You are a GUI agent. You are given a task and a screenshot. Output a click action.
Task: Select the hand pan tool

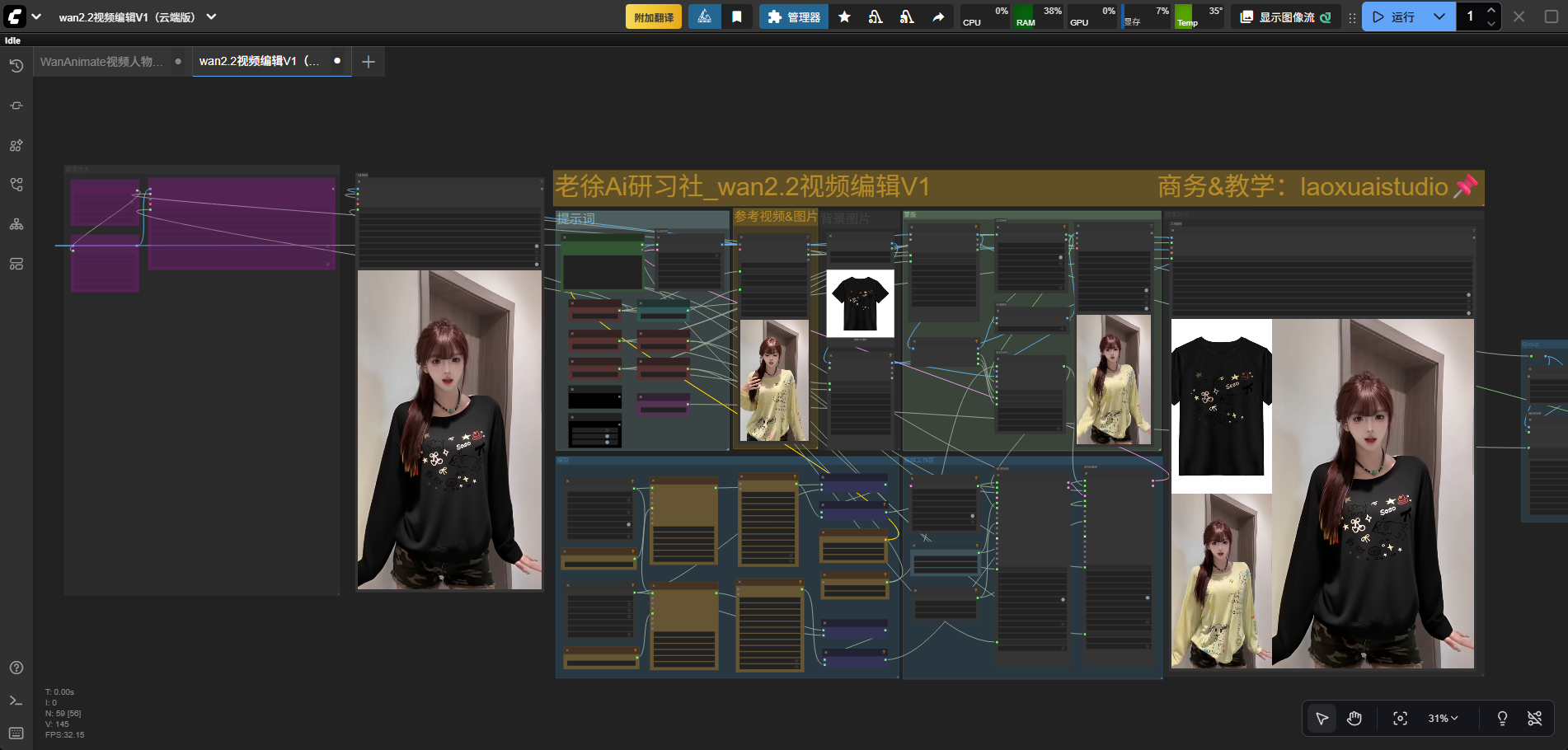(1354, 719)
